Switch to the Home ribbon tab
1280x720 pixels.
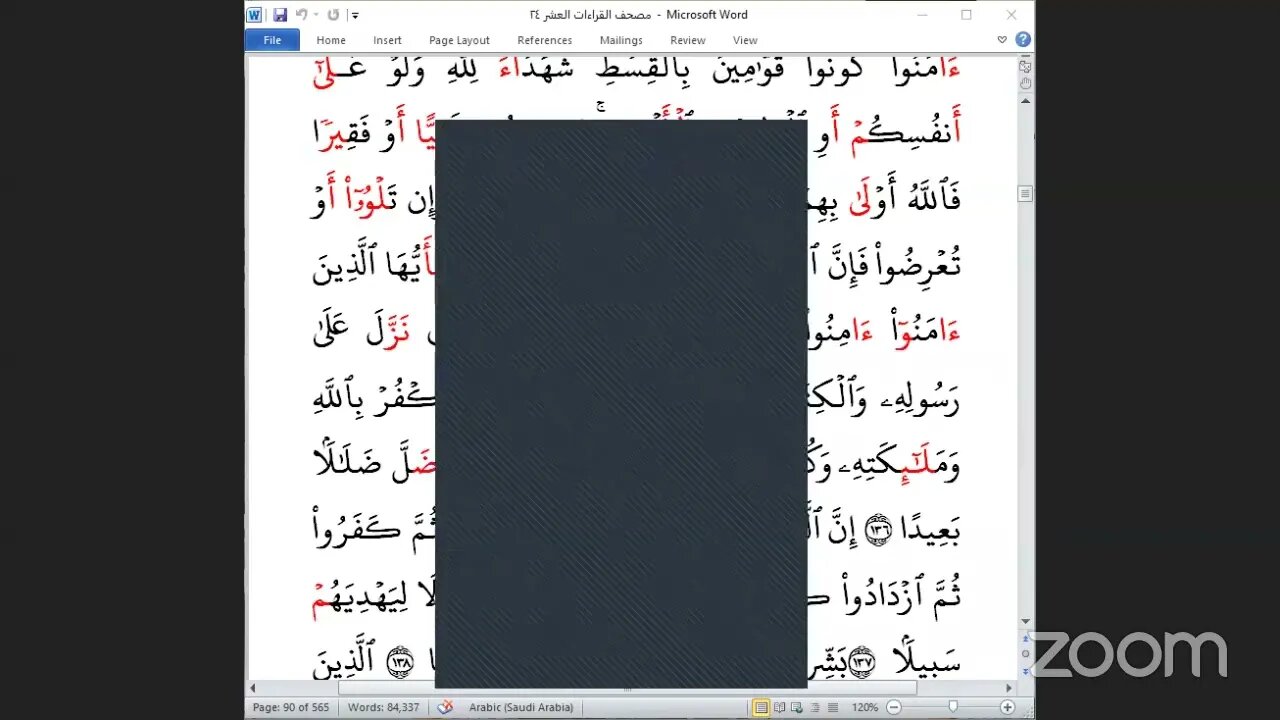tap(331, 40)
